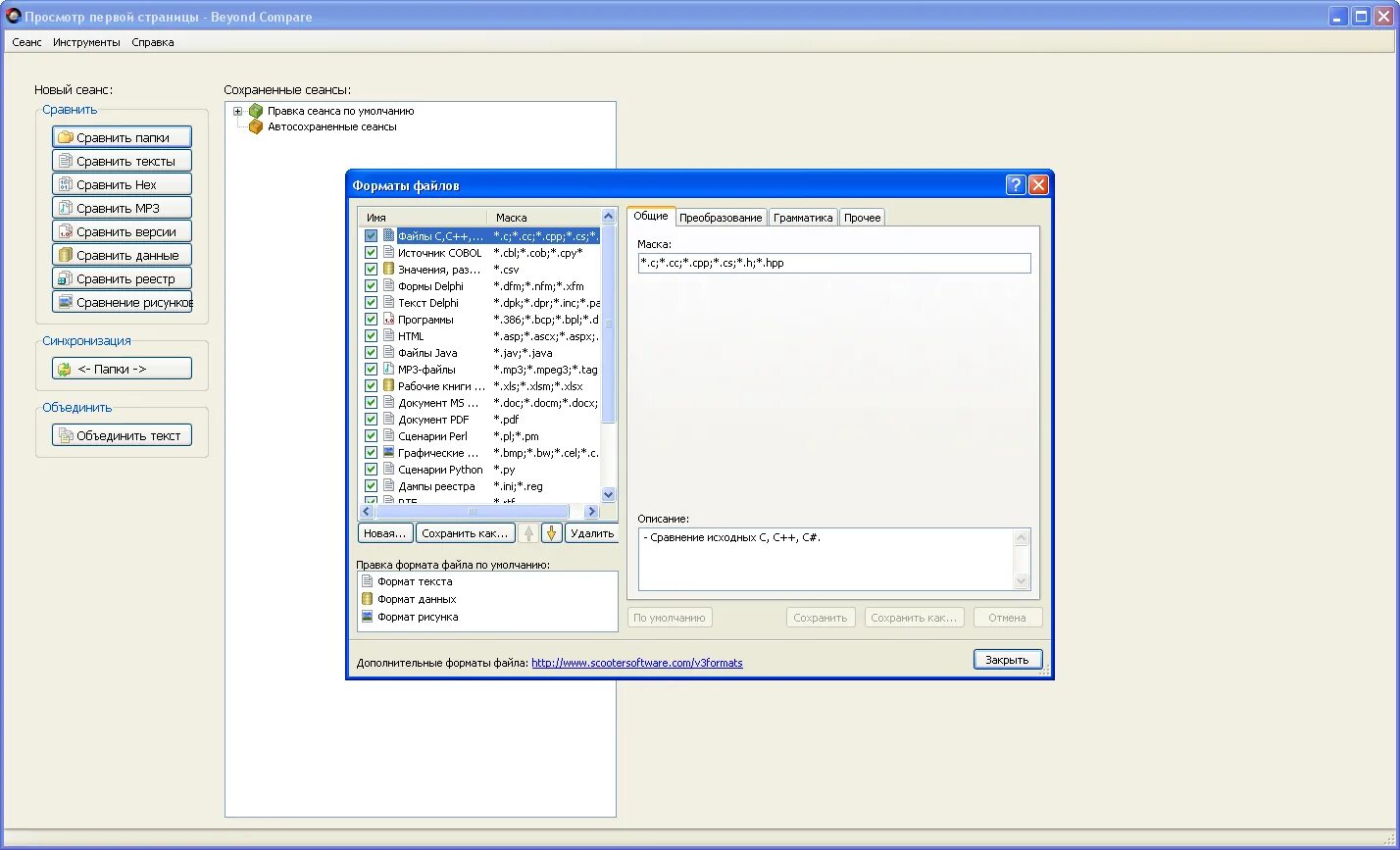Click Сохранить как... below the format list
This screenshot has height=850, width=1400.
point(465,533)
